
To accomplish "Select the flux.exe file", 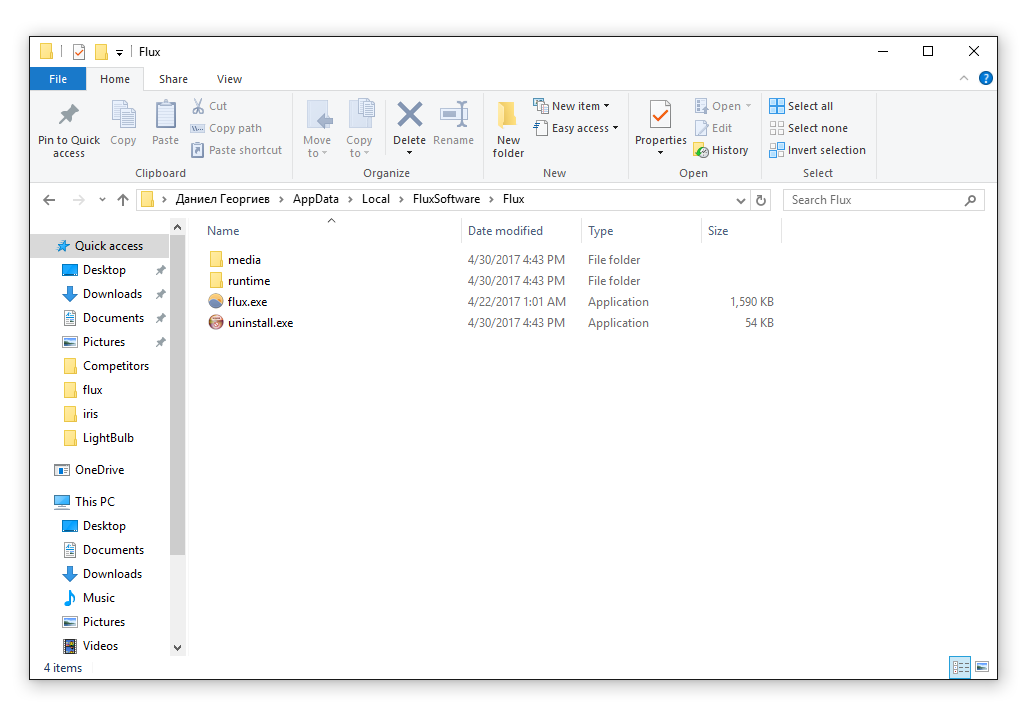I will pos(247,302).
